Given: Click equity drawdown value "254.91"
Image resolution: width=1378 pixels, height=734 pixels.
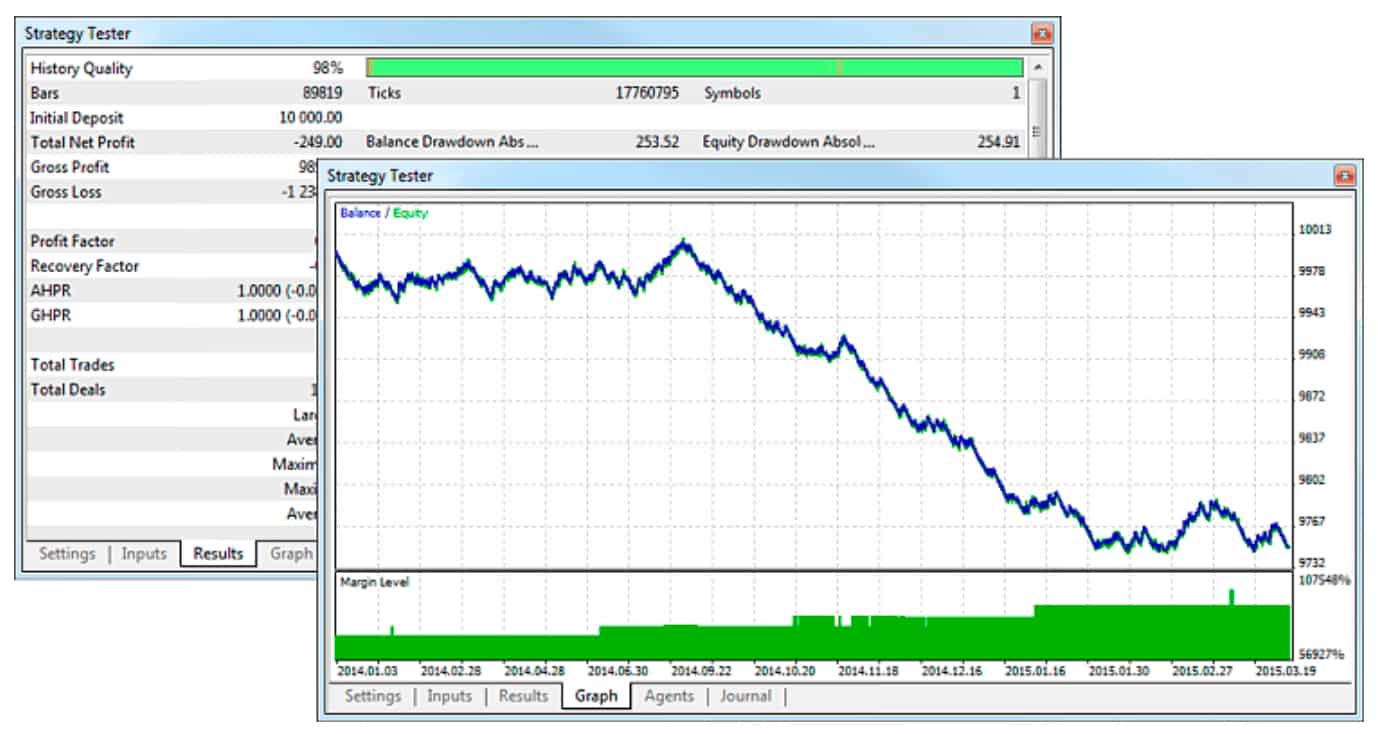Looking at the screenshot, I should (x=999, y=142).
